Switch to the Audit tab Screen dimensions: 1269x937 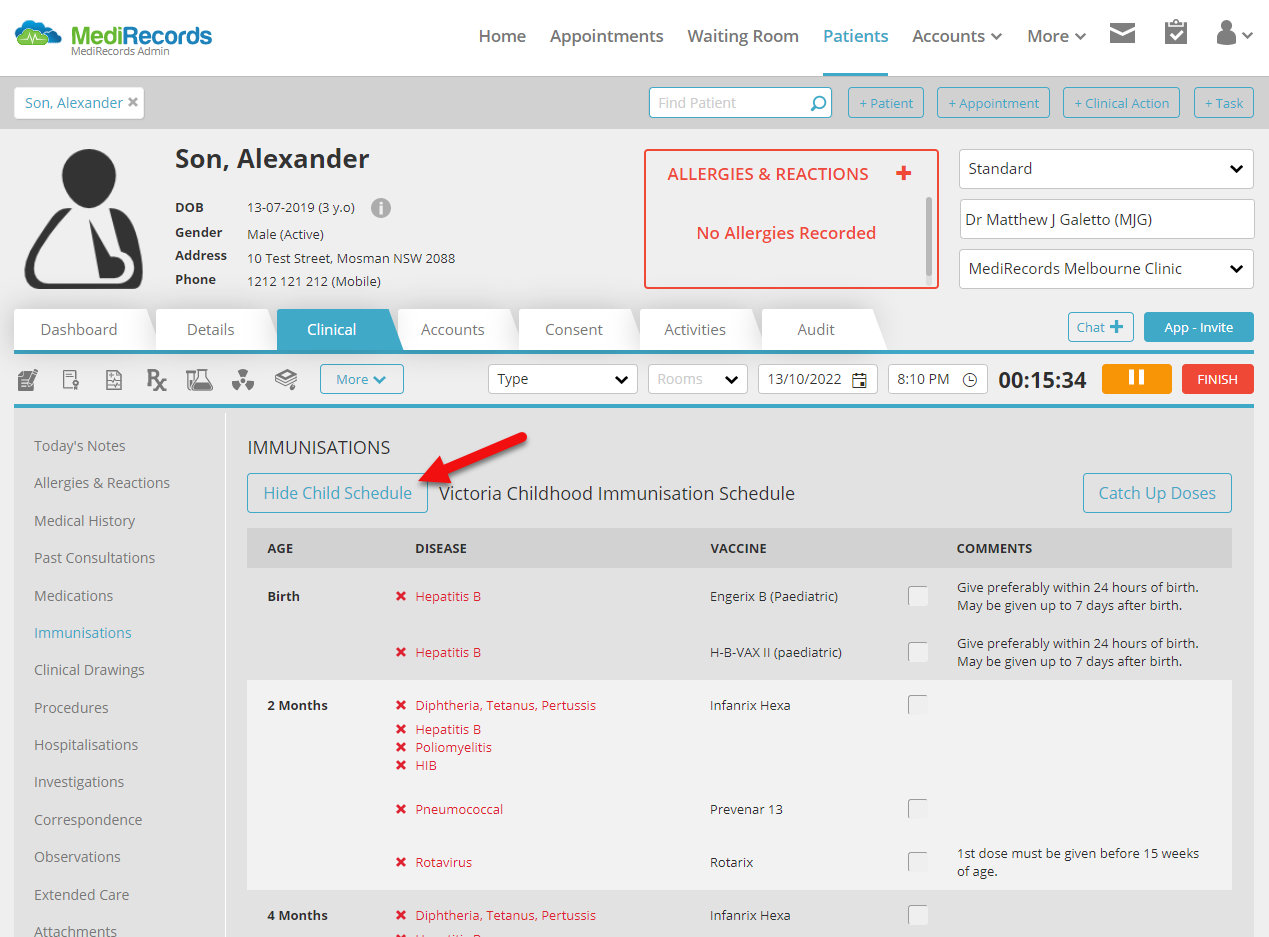coord(816,329)
